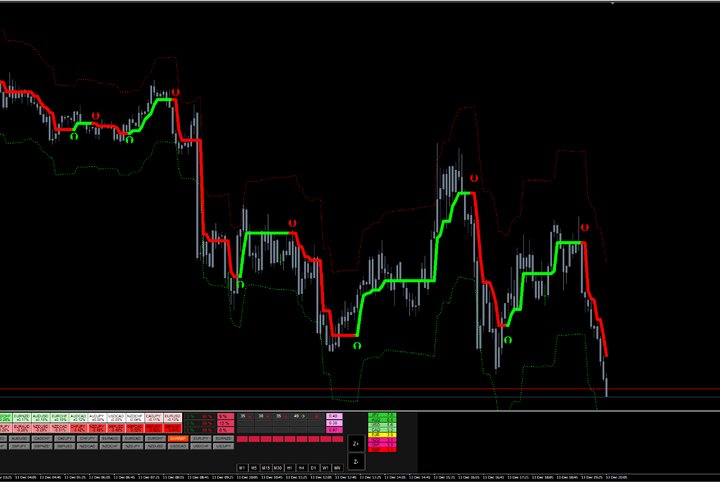Load the AUDUSD gray symbol button
The width and height of the screenshot is (720, 482).
(19, 438)
